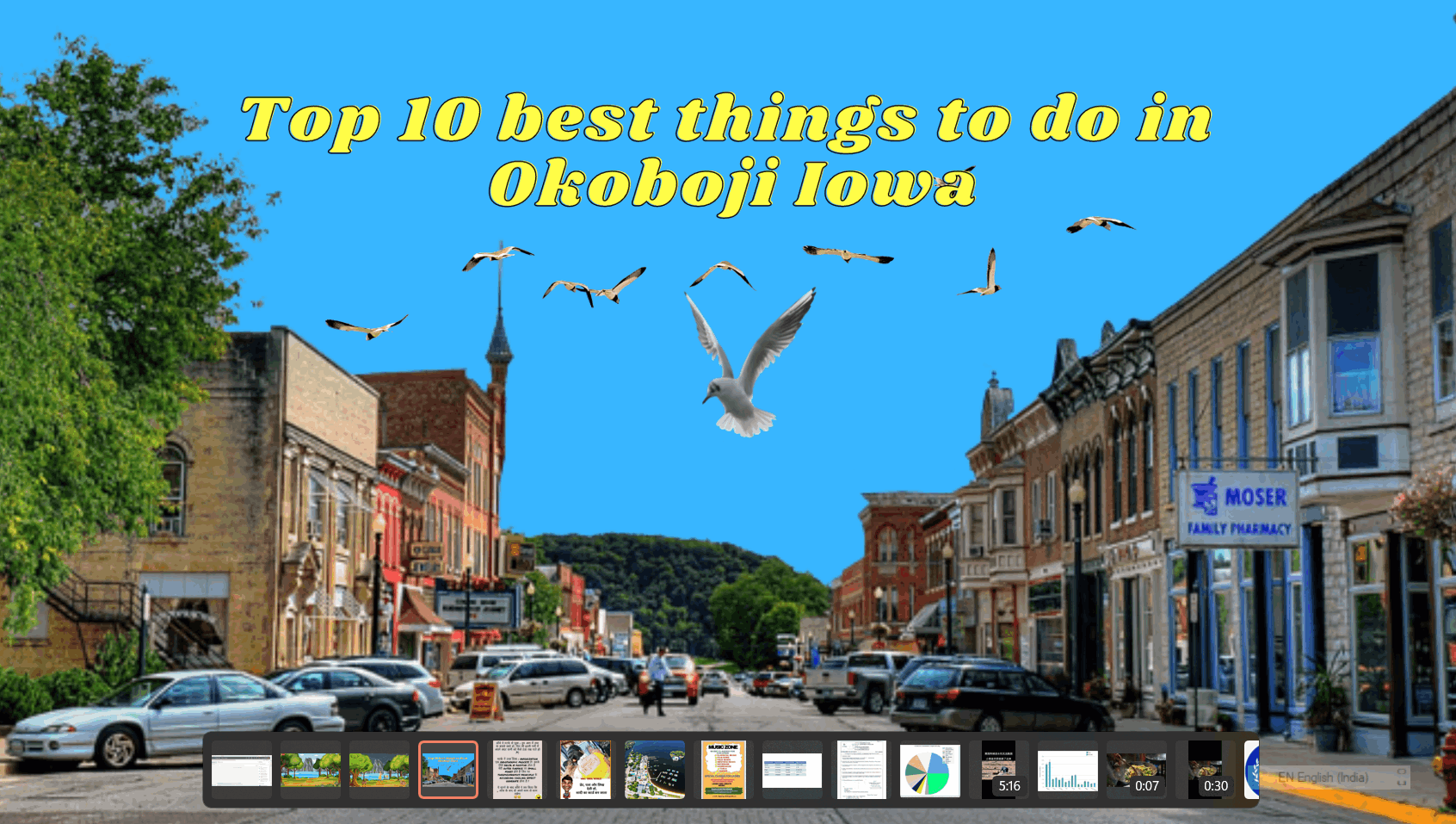Open the small blue table thumbnail

793,770
